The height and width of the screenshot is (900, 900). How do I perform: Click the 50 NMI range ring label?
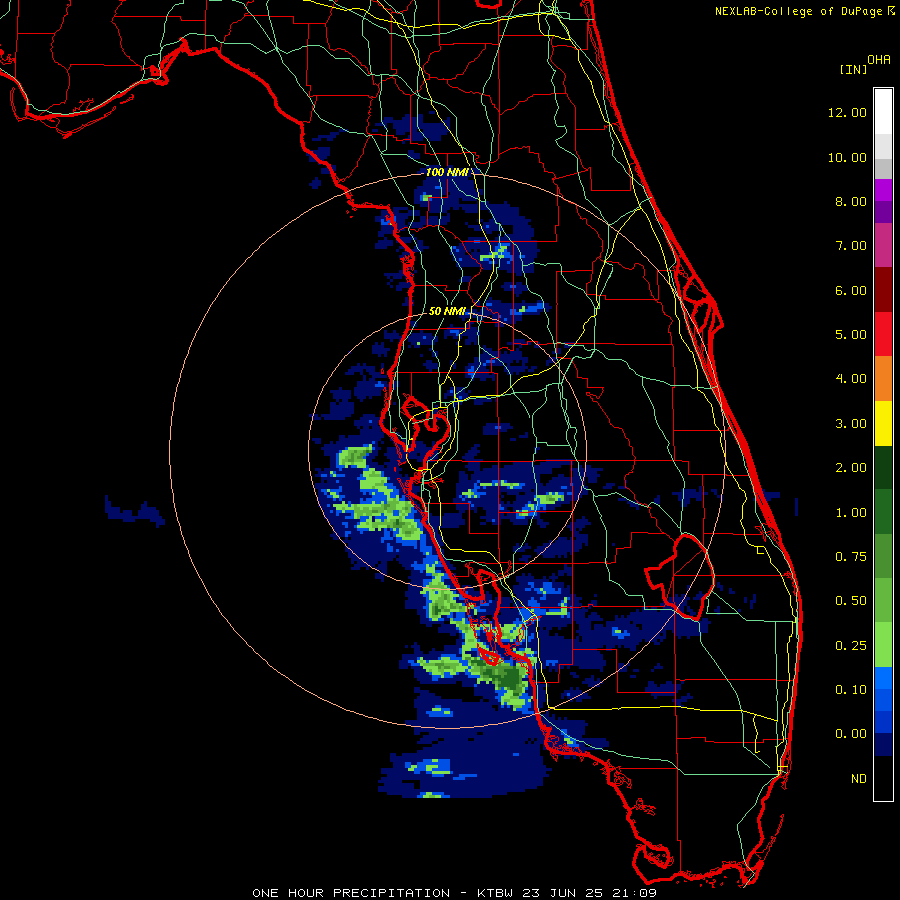447,311
